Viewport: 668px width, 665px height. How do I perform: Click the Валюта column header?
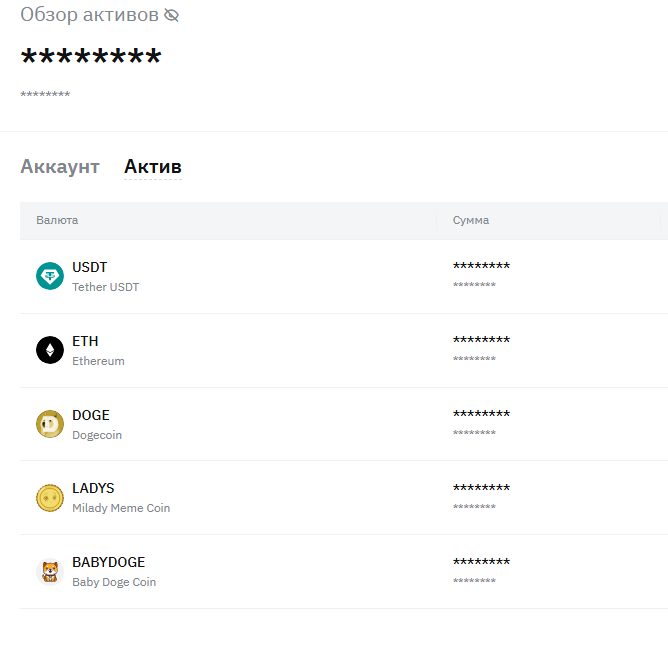pyautogui.click(x=57, y=220)
